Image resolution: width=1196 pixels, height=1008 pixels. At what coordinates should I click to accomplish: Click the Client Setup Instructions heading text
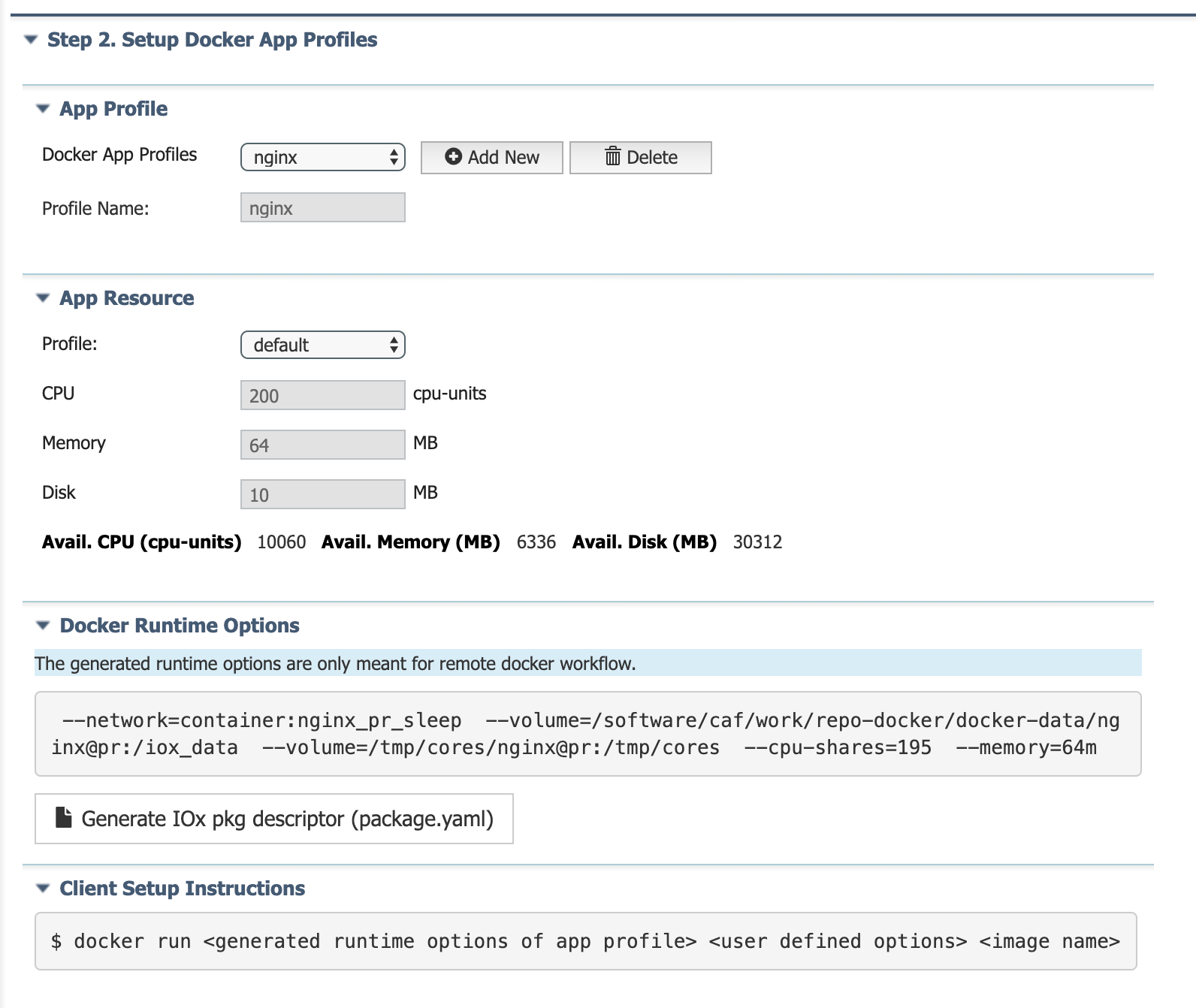point(183,889)
